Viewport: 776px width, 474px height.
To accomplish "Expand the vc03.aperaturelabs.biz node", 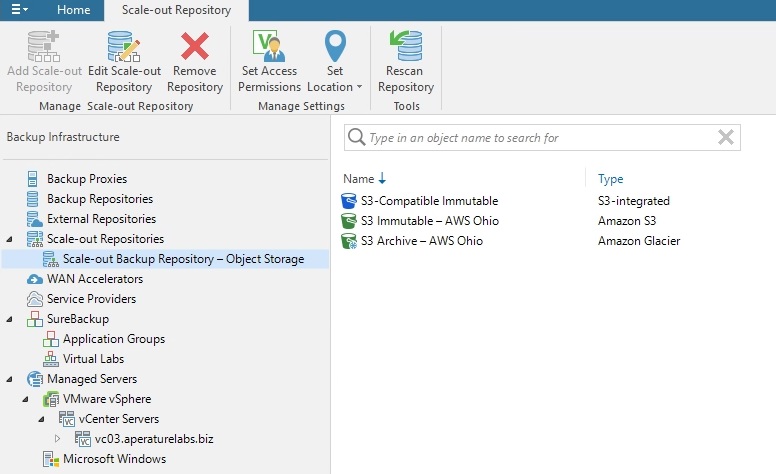I will (x=57, y=438).
